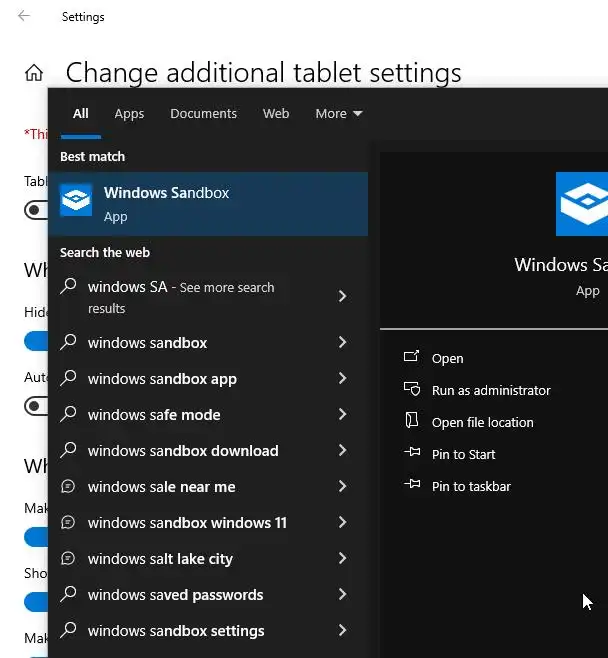Choose Run as administrator
The image size is (608, 658).
pyautogui.click(x=491, y=391)
